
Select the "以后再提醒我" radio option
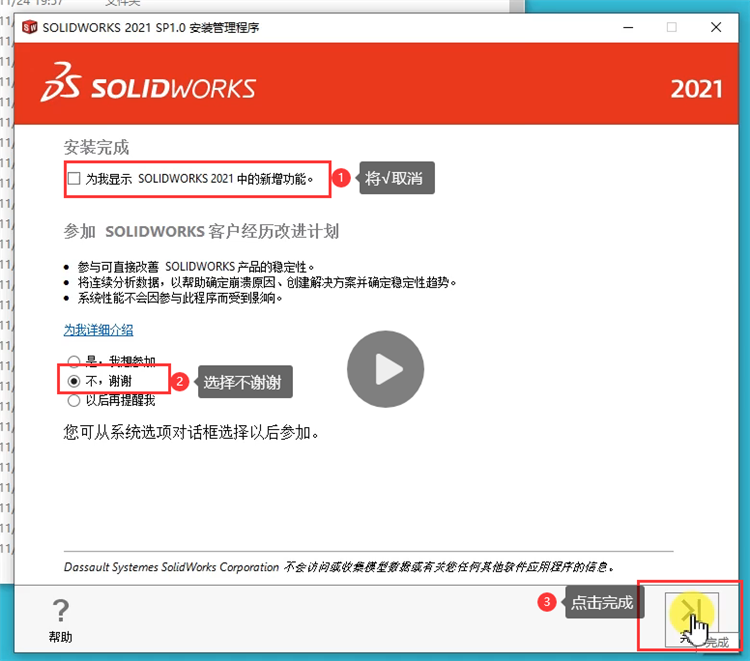(x=74, y=400)
